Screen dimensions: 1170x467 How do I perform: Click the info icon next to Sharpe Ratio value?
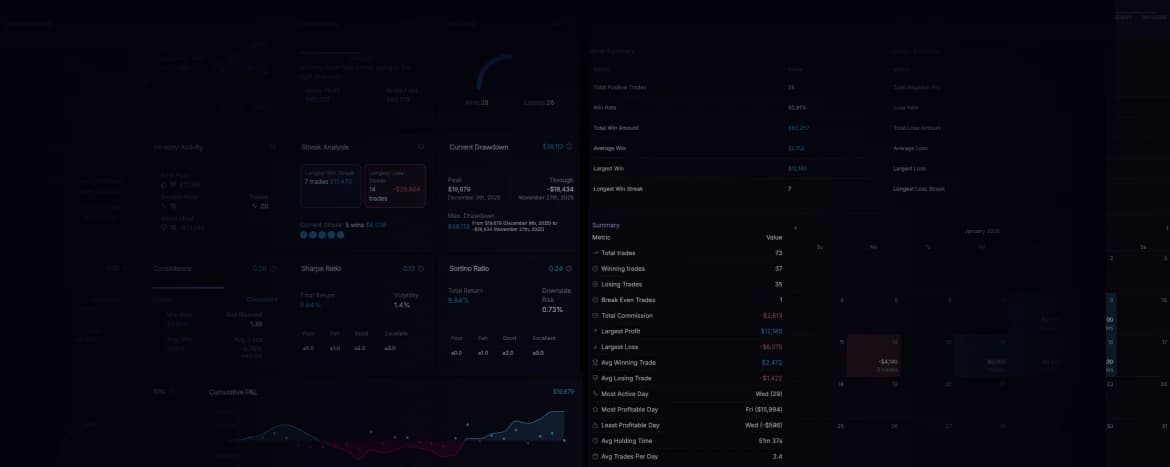point(422,268)
